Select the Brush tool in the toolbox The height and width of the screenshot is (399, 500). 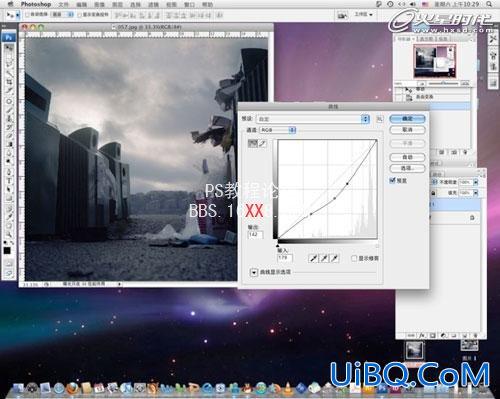pos(9,110)
